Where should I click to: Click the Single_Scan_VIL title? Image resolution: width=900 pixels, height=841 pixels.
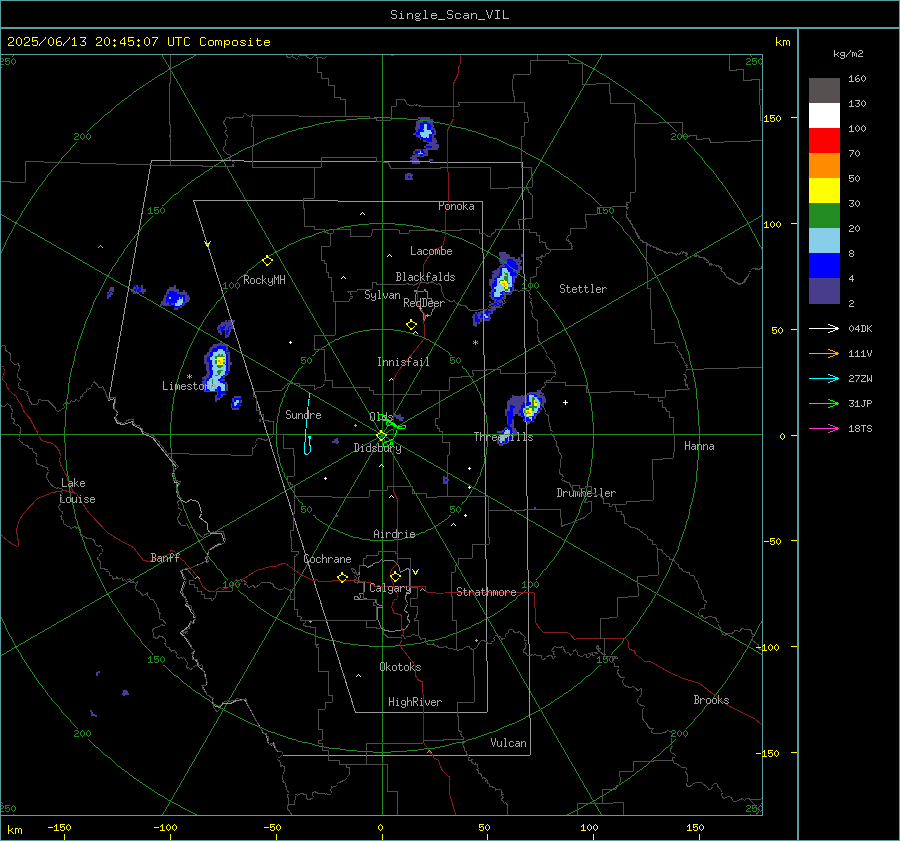point(449,14)
